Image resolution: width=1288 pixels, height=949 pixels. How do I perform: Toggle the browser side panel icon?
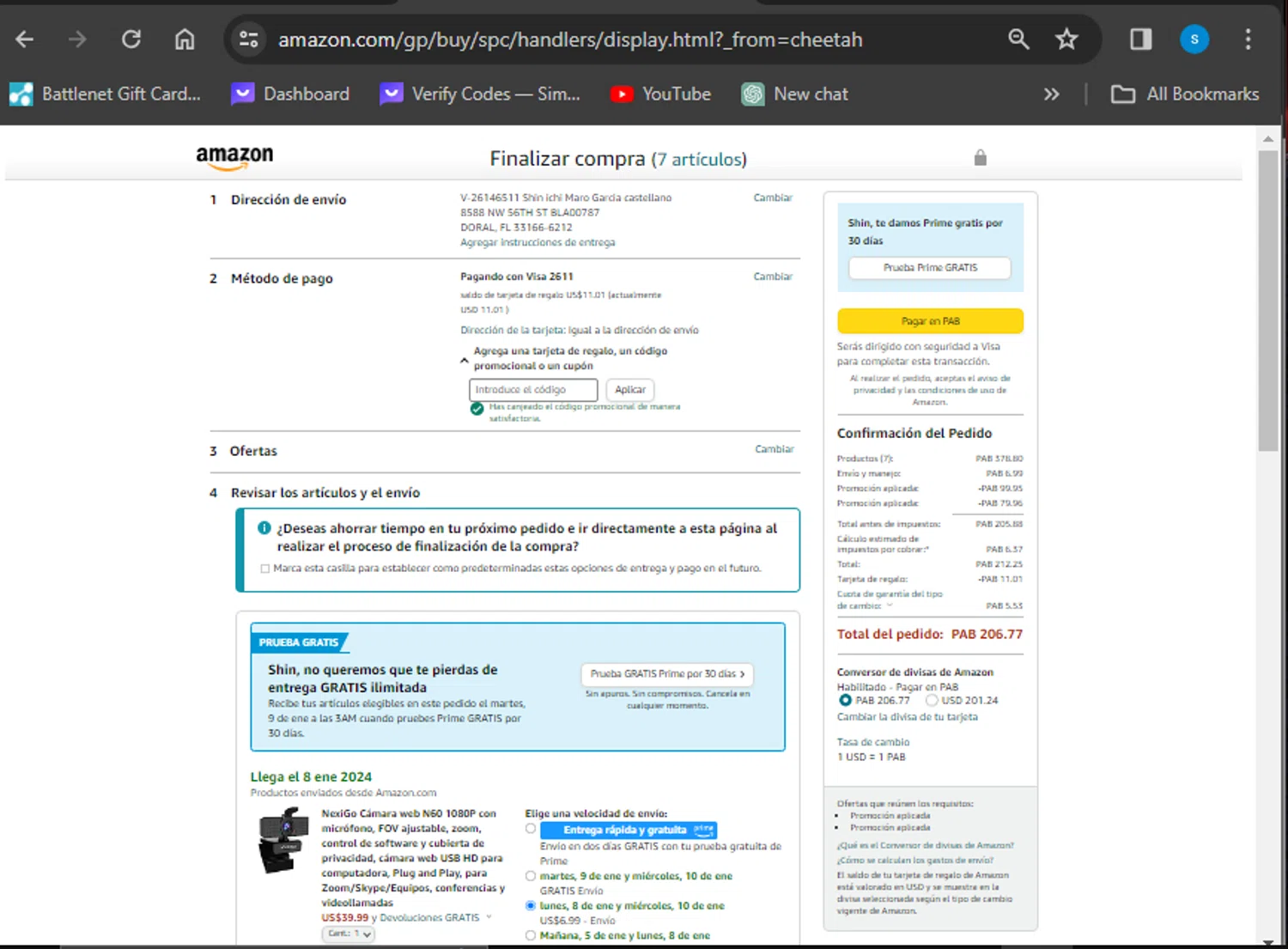1140,40
